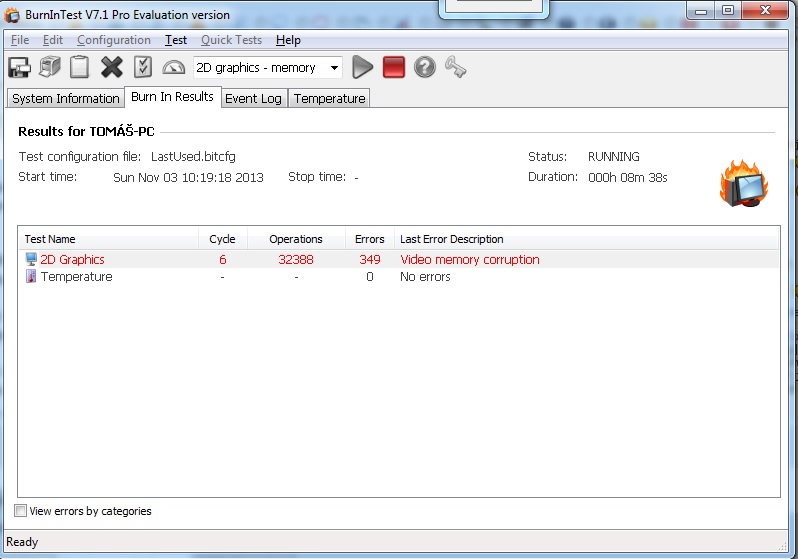
Task: Stop tests with the red stop button
Action: click(393, 67)
